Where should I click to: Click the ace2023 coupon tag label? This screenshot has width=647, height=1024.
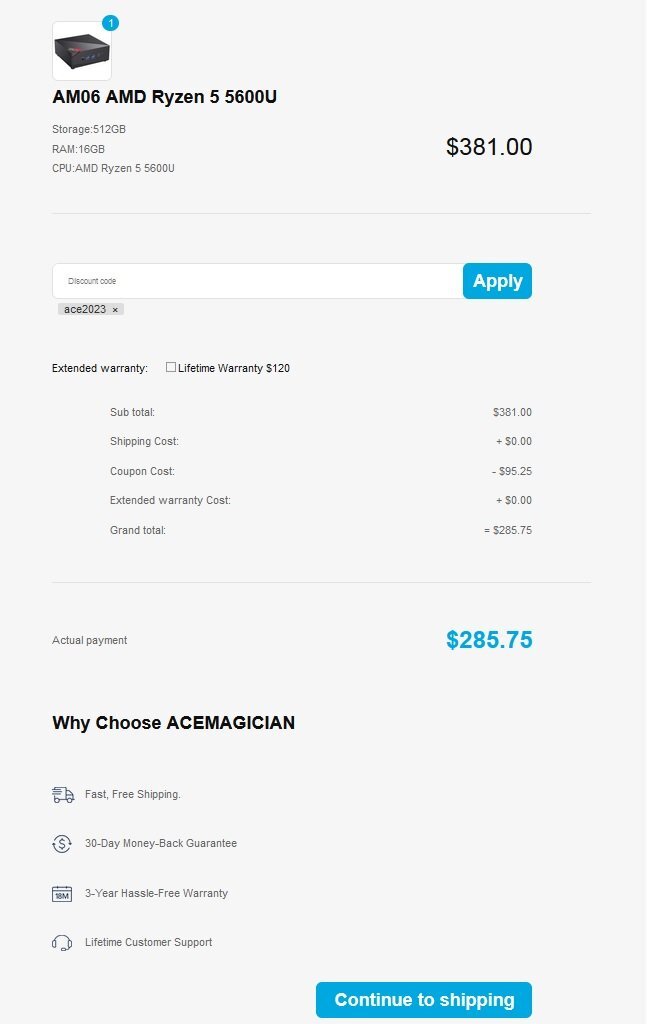(x=85, y=310)
